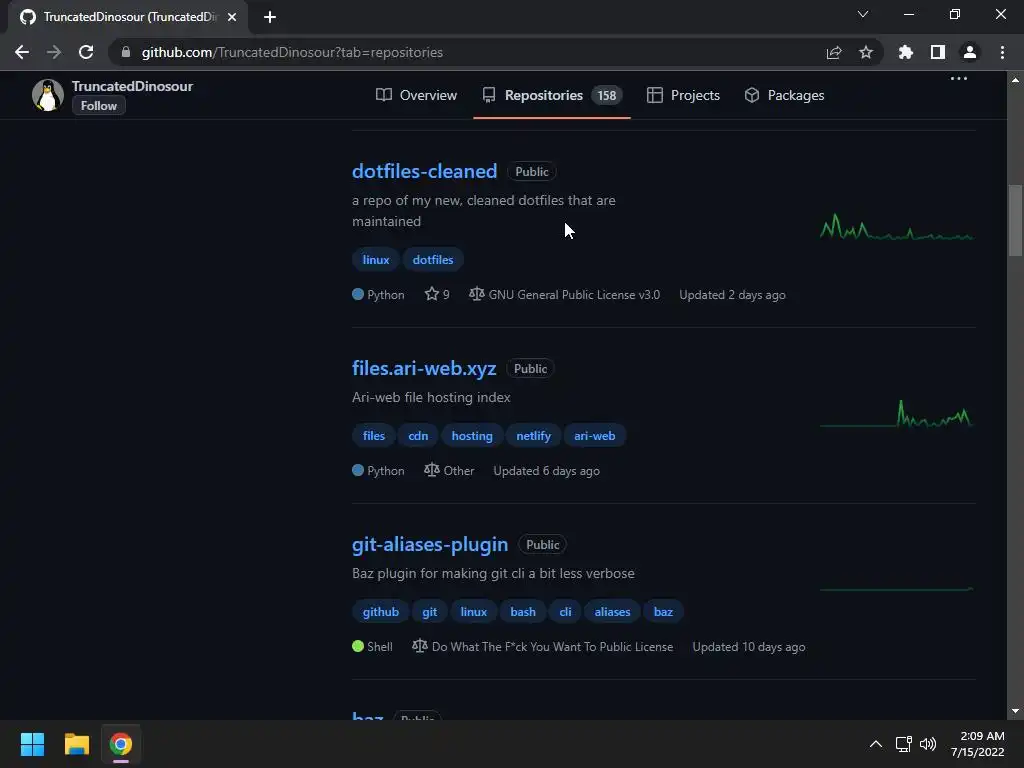Expand the tab search chevron
Screen dimensions: 1024x768
coord(863,14)
